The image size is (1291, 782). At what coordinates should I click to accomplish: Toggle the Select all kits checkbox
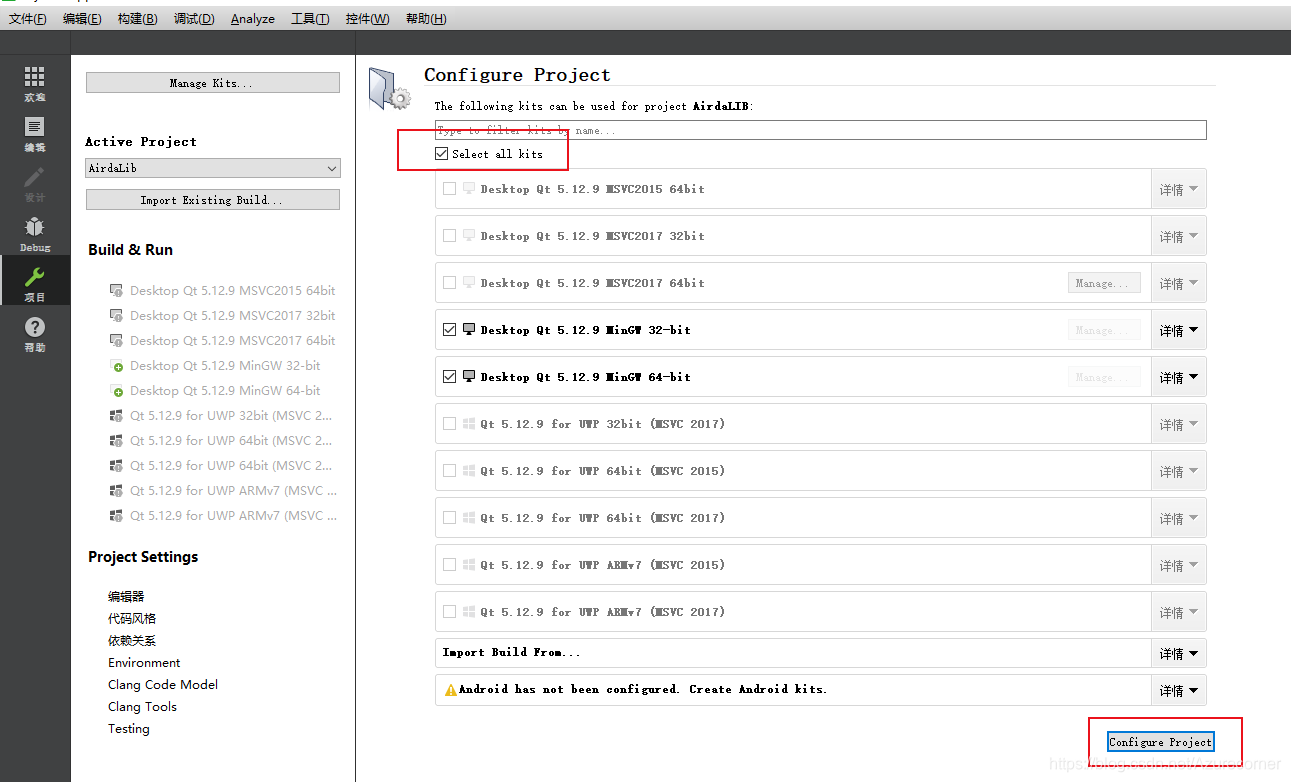(x=441, y=153)
